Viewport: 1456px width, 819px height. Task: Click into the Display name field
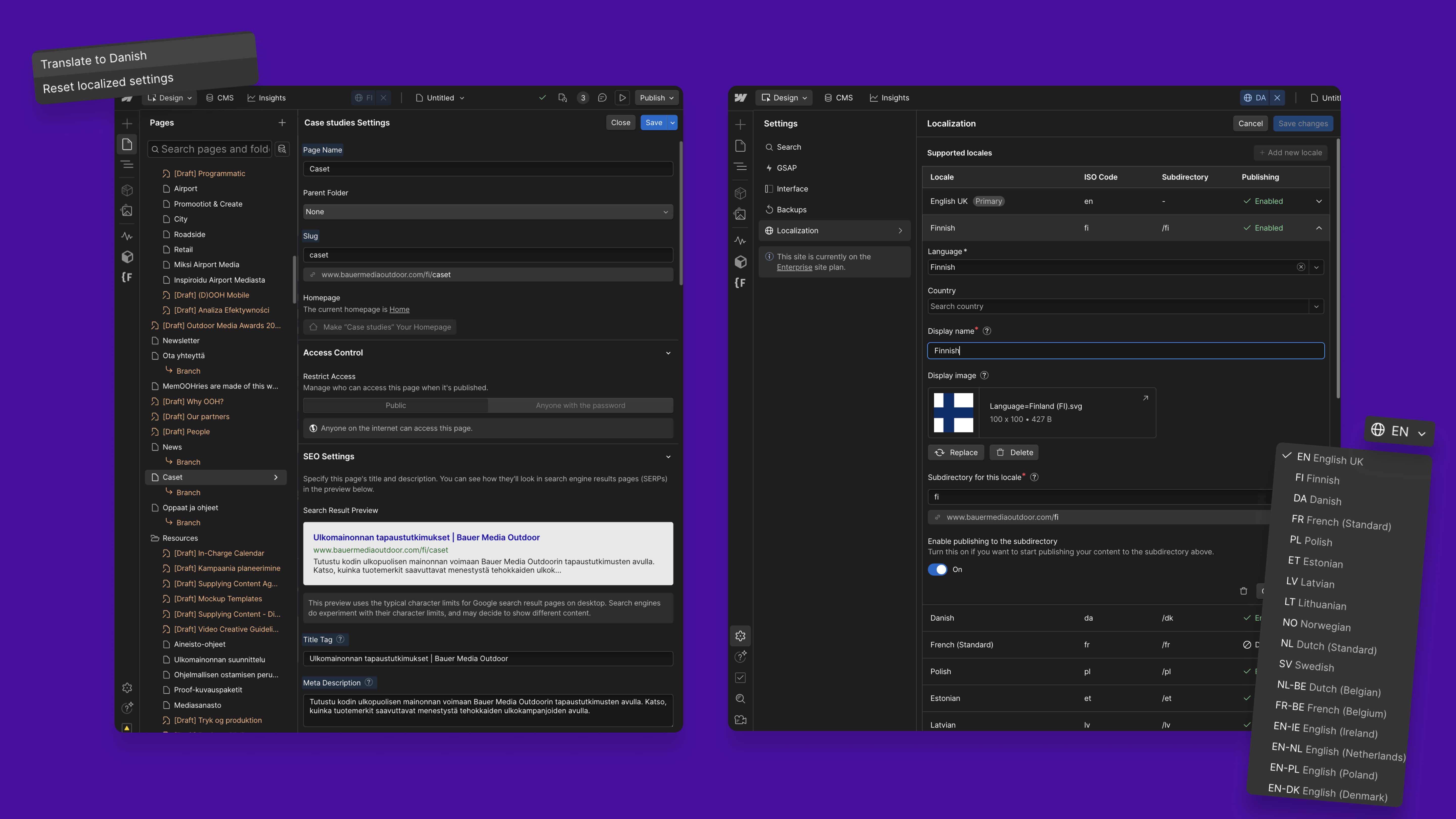coord(1125,350)
